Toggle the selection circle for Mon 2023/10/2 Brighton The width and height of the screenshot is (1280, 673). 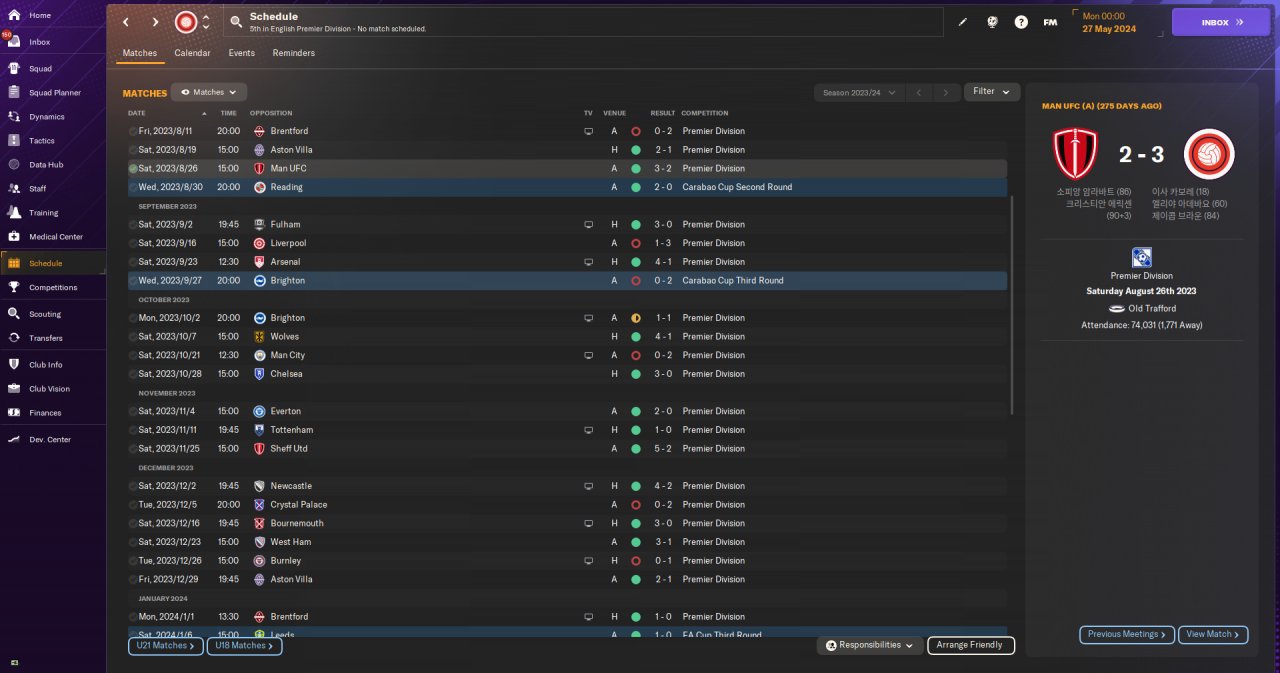pyautogui.click(x=133, y=318)
